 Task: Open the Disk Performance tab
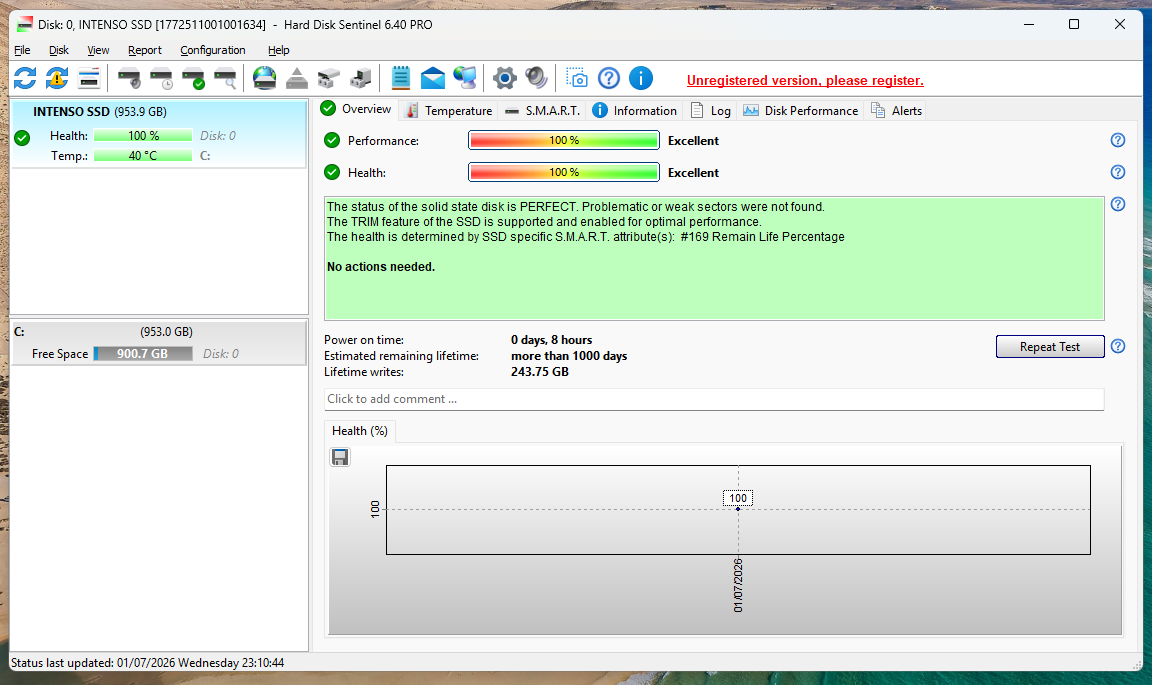pyautogui.click(x=801, y=111)
